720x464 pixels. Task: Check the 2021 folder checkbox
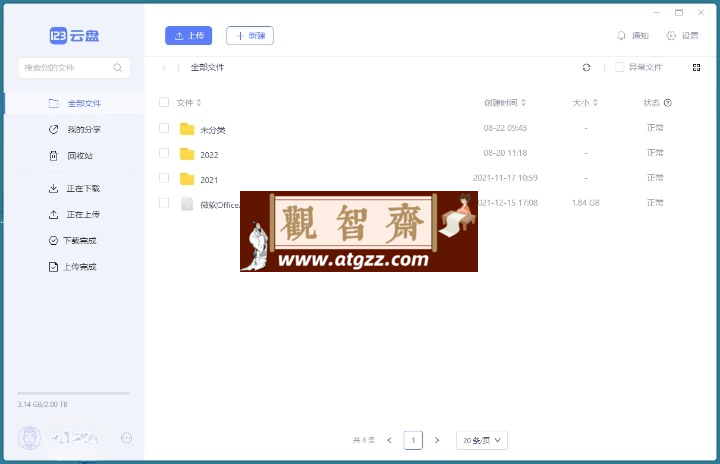pos(164,178)
